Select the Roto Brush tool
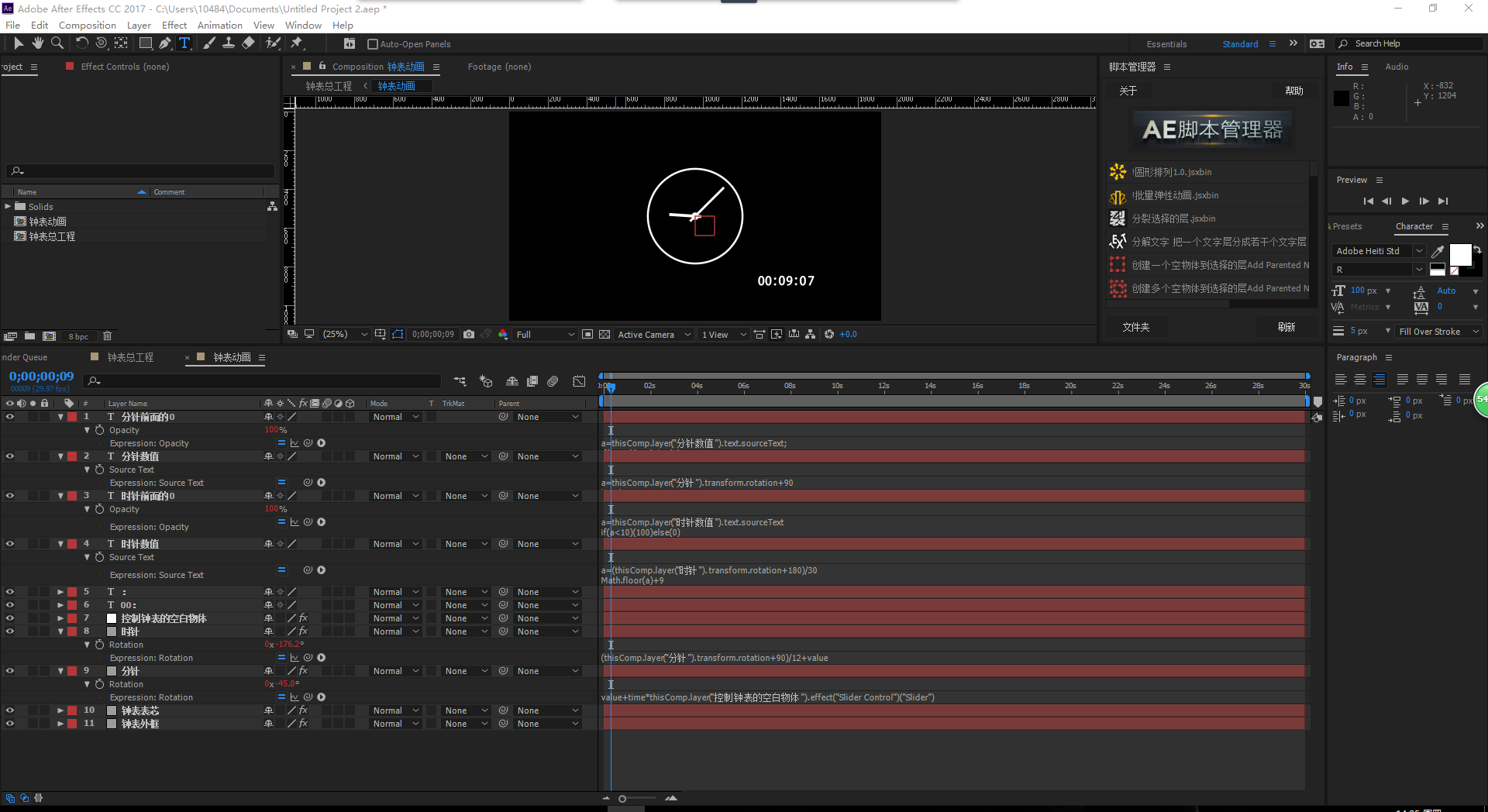This screenshot has height=812, width=1488. point(273,43)
